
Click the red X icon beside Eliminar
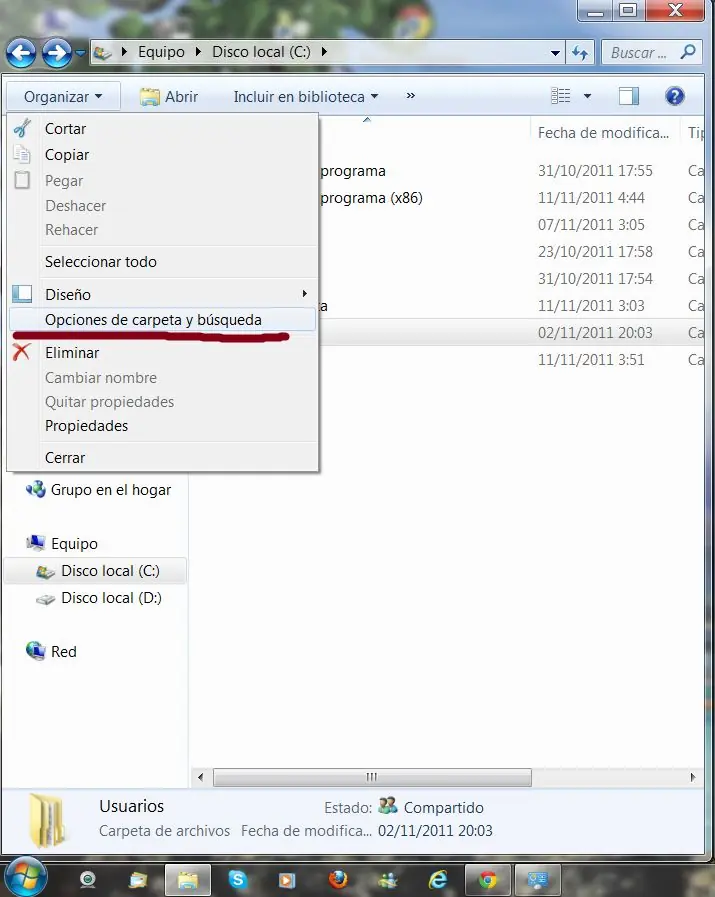22,351
